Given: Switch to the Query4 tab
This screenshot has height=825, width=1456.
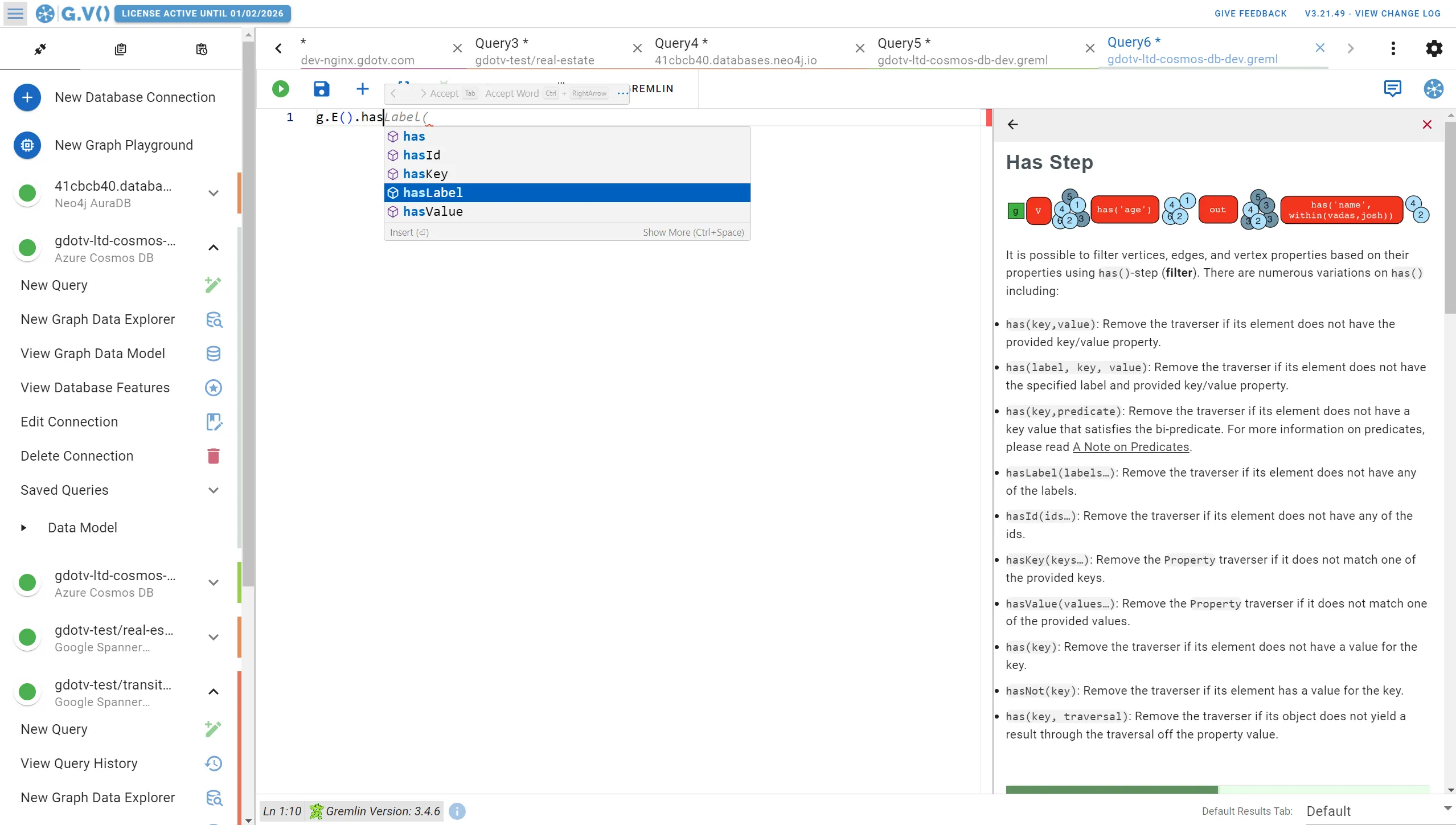Looking at the screenshot, I should click(736, 51).
